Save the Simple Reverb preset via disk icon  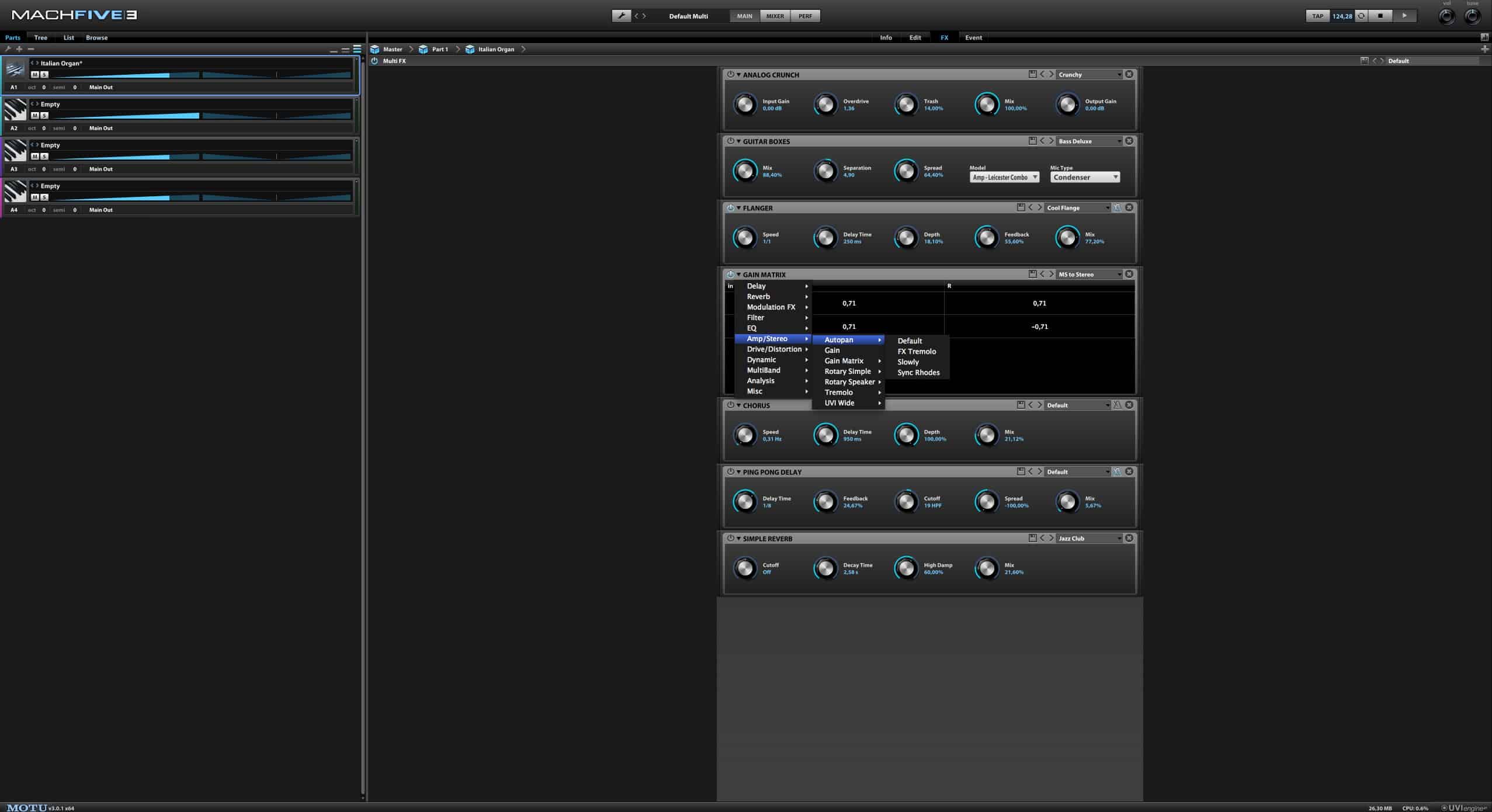pos(1032,538)
